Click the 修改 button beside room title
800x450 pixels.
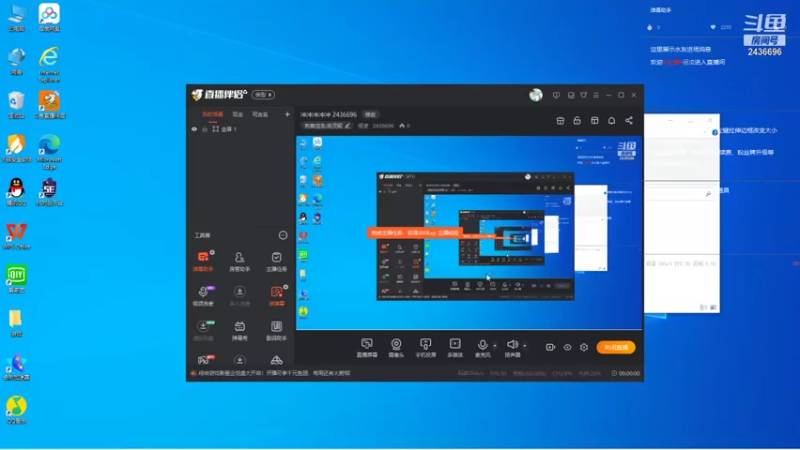click(370, 114)
